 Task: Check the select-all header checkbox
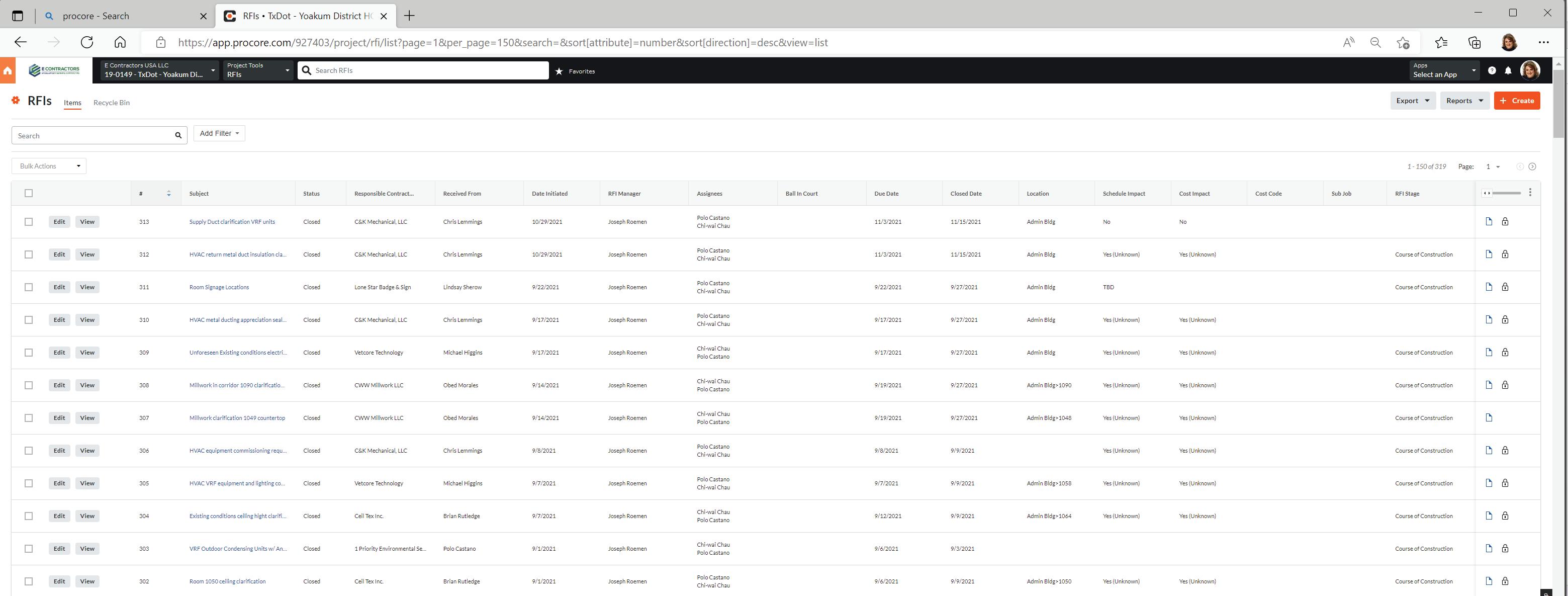(29, 194)
